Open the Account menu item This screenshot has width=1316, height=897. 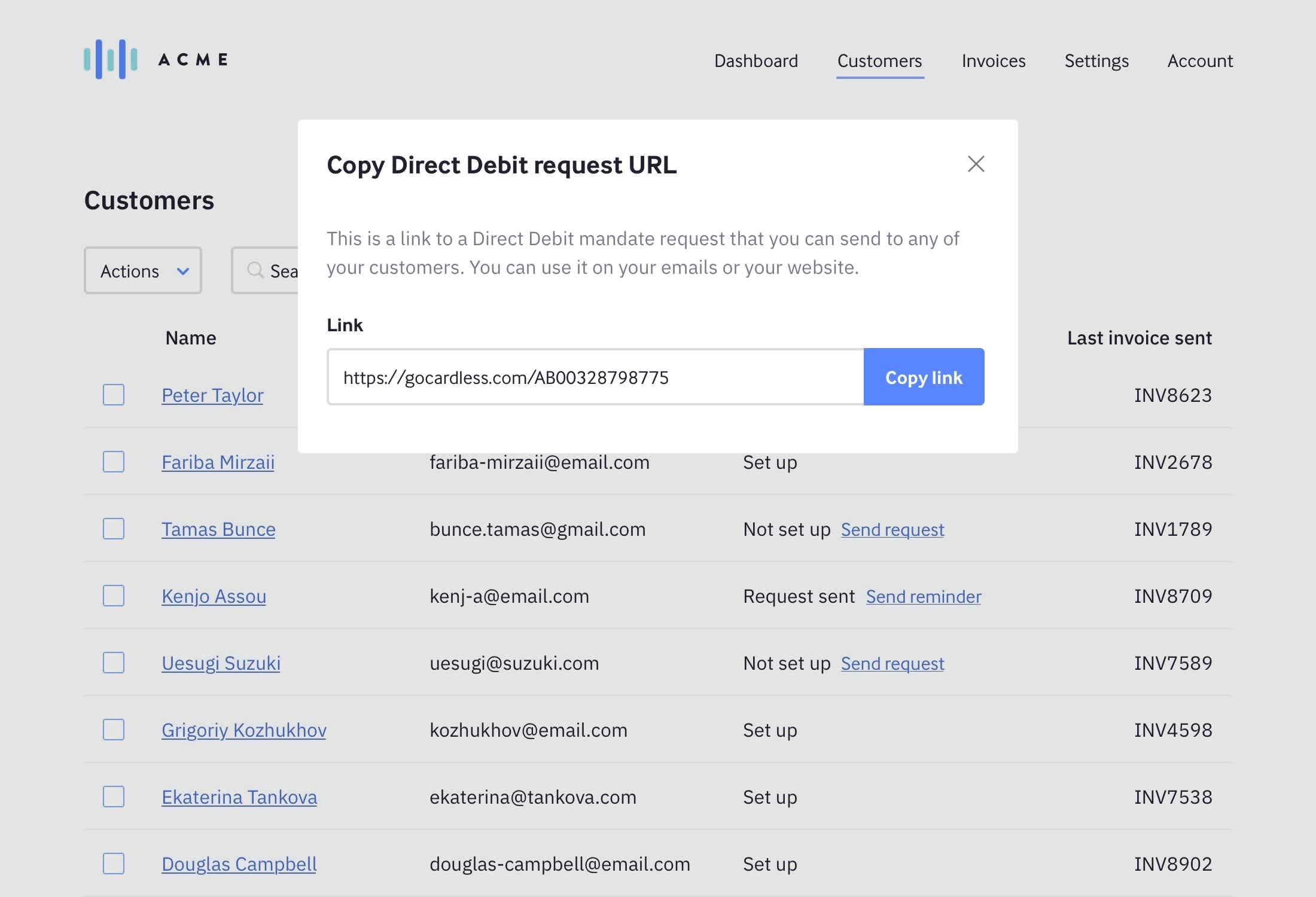pyautogui.click(x=1199, y=61)
